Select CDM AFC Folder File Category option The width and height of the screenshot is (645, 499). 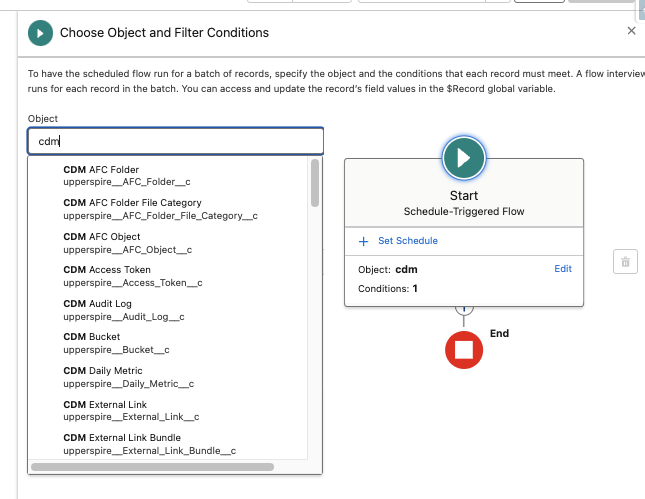click(x=168, y=209)
